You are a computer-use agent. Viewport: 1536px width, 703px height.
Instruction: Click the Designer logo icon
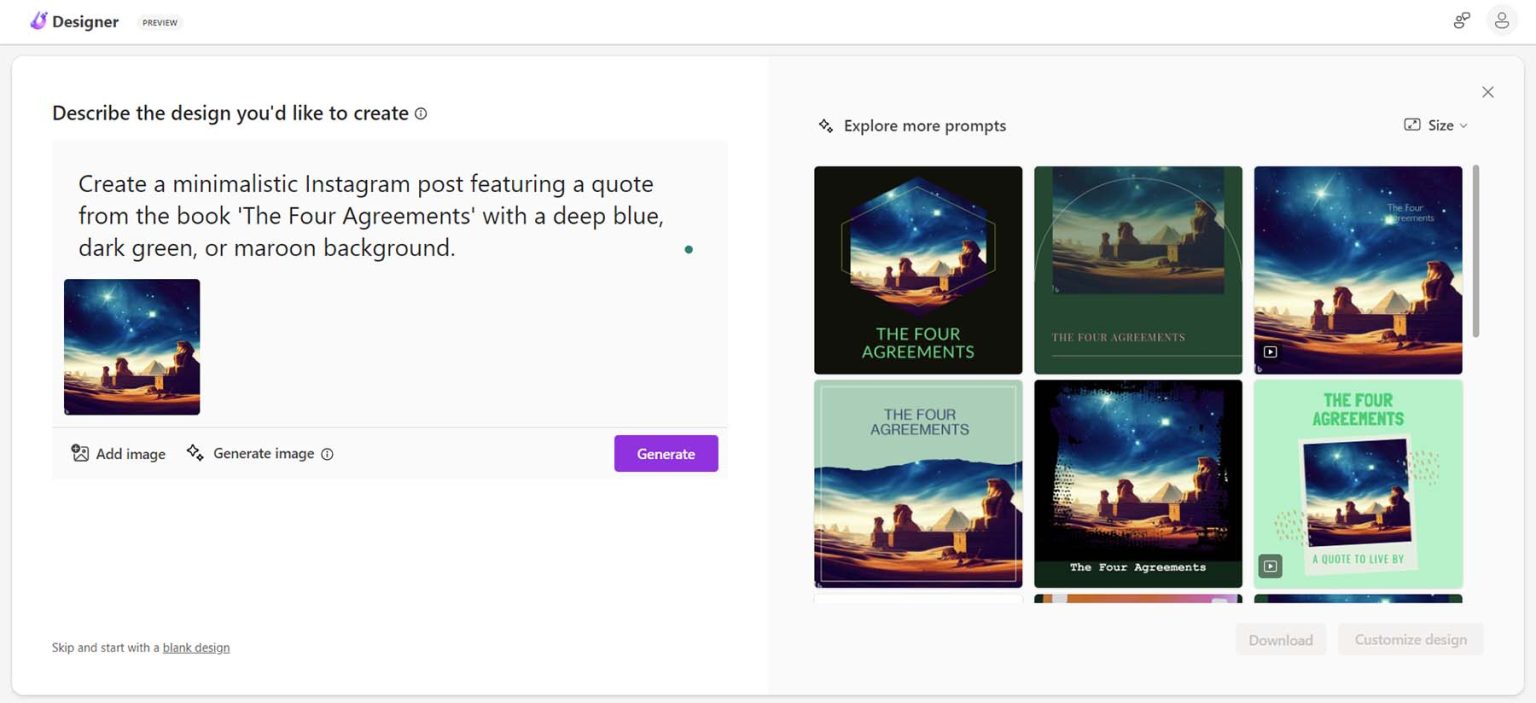click(39, 20)
